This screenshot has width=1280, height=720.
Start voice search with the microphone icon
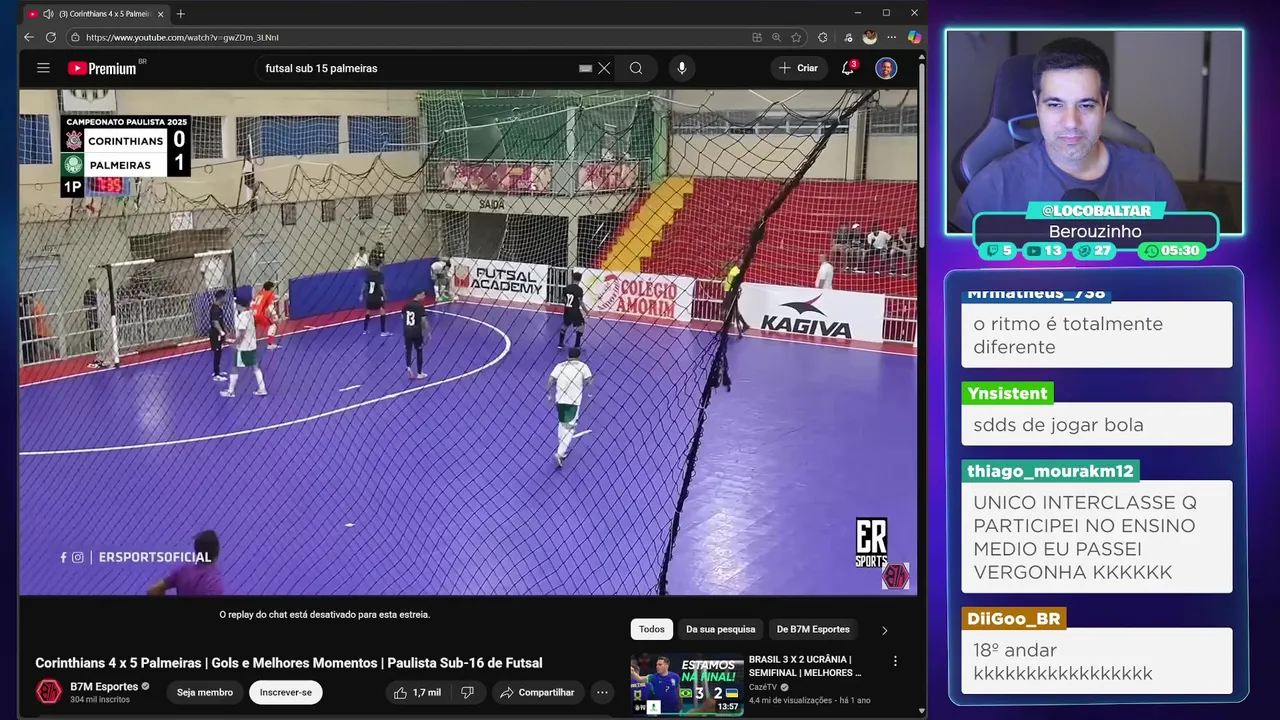click(682, 68)
